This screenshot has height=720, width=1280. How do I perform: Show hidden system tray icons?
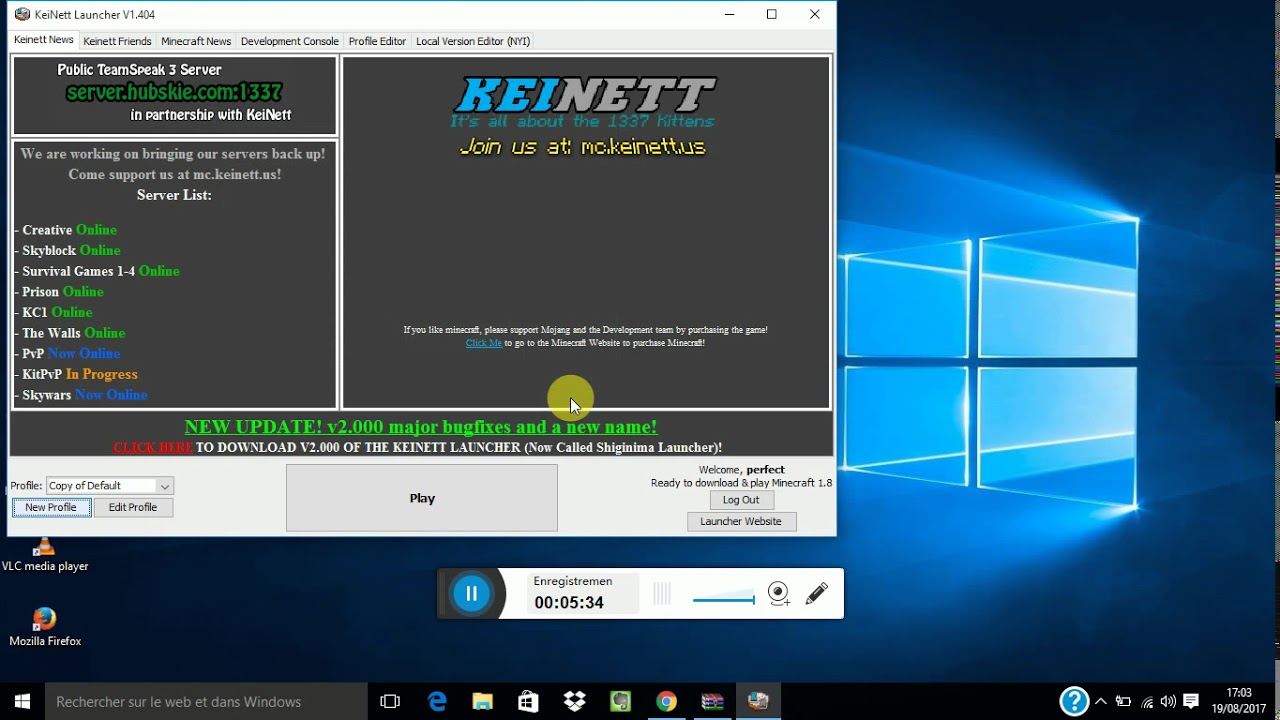click(1101, 702)
